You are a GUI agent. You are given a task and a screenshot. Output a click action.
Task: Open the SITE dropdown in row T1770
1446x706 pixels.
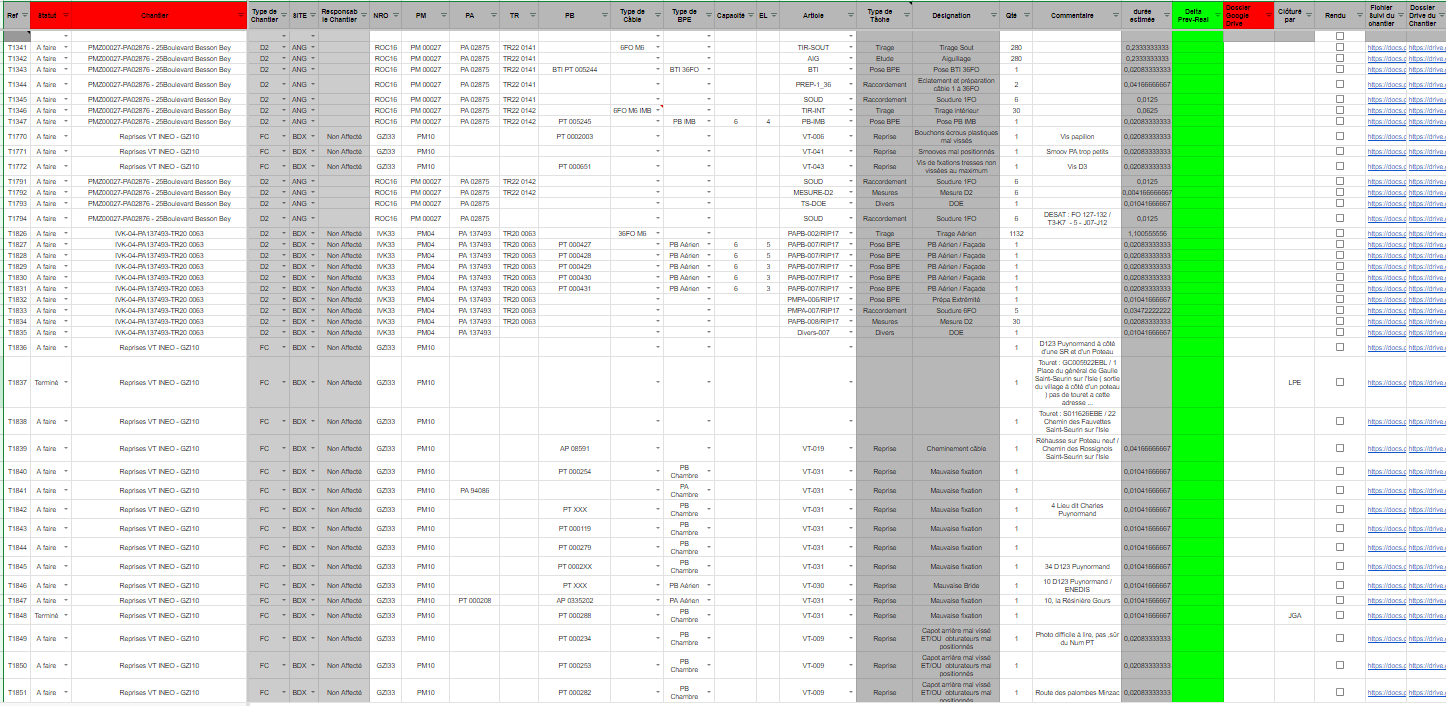pyautogui.click(x=313, y=137)
